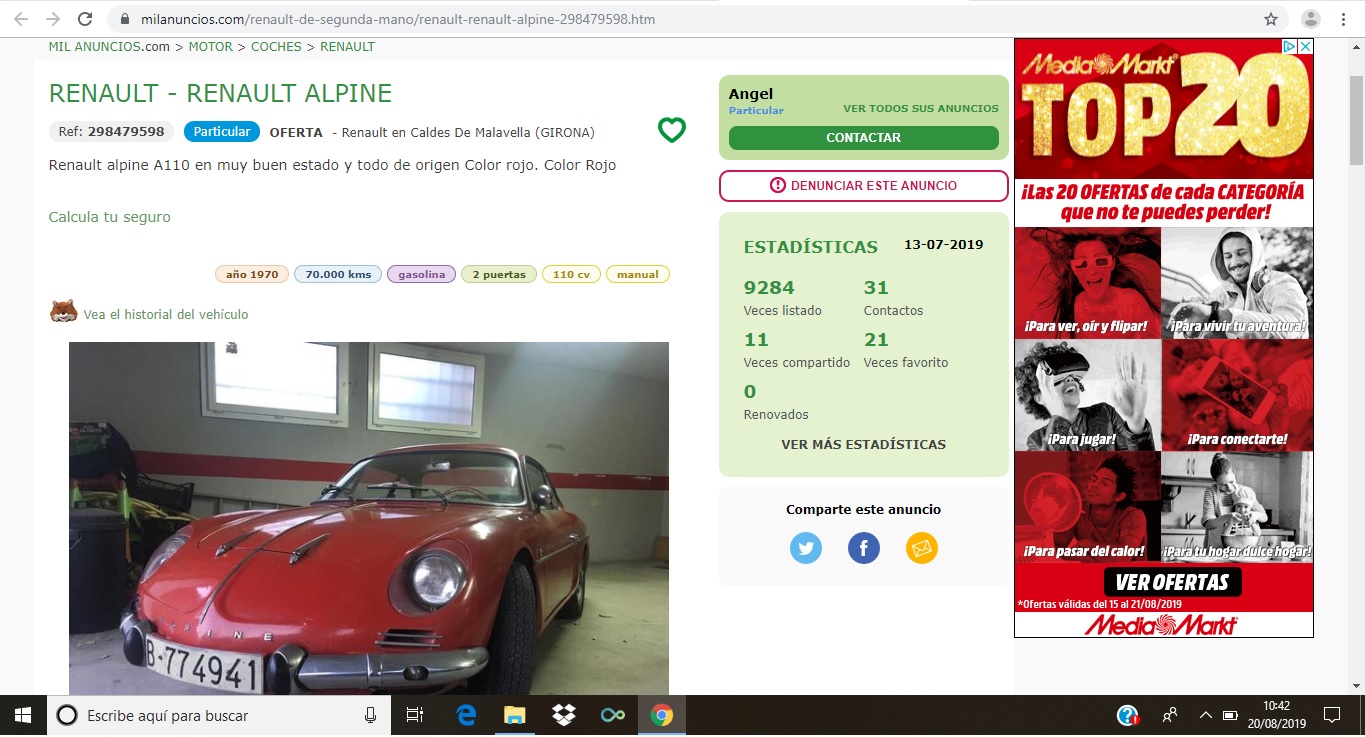Click the browser back arrow
Viewport: 1365px width, 737px height.
(x=21, y=19)
